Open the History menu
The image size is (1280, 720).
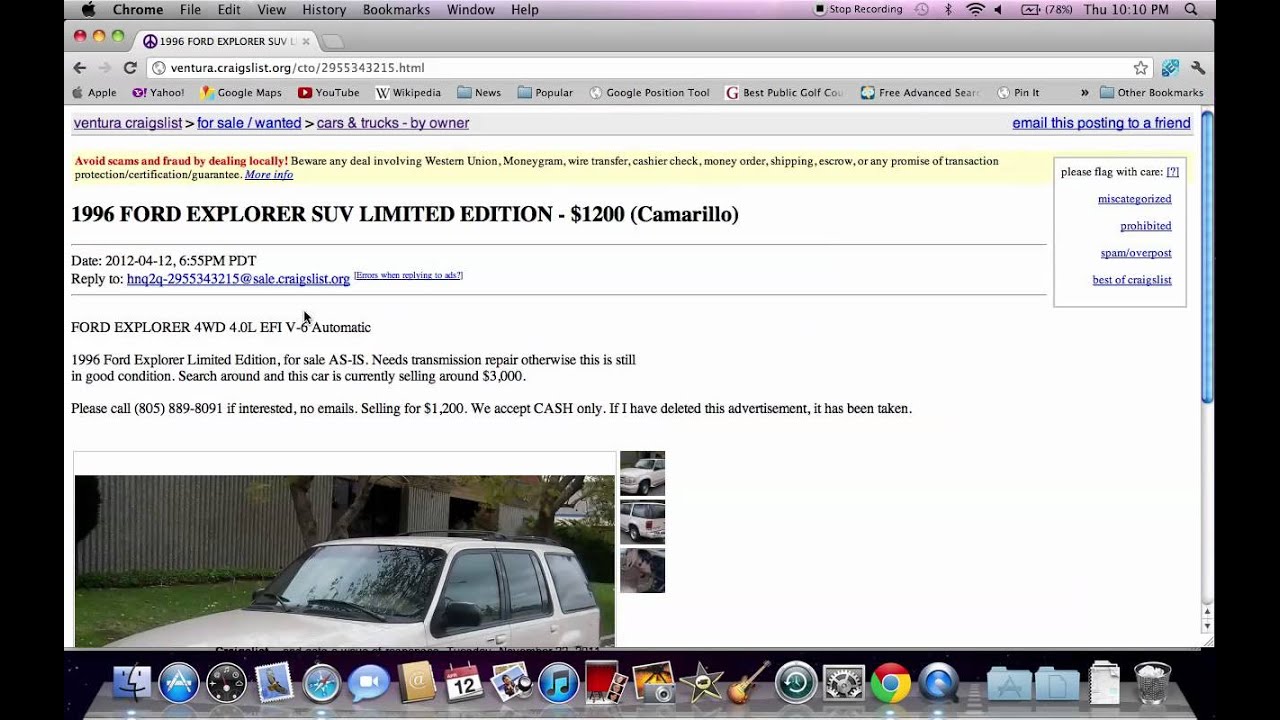324,10
